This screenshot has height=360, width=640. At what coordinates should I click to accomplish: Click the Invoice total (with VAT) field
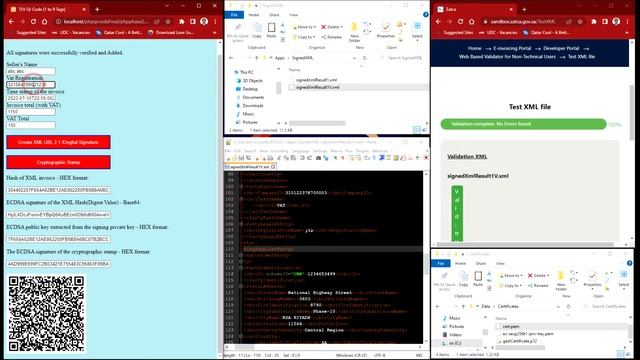[x=31, y=111]
